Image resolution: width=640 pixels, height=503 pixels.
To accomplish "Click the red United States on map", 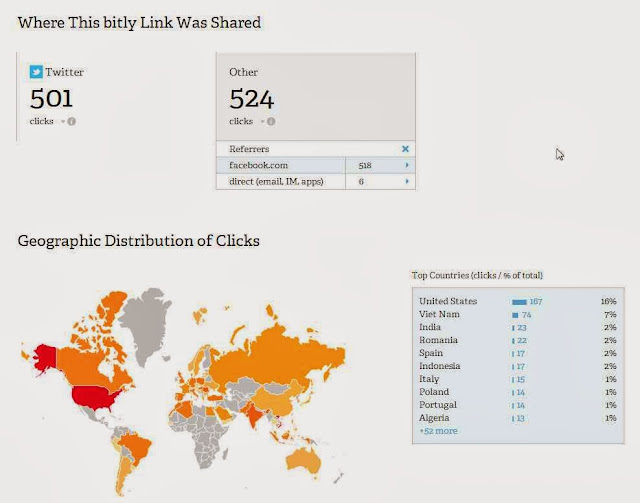I will [95, 398].
